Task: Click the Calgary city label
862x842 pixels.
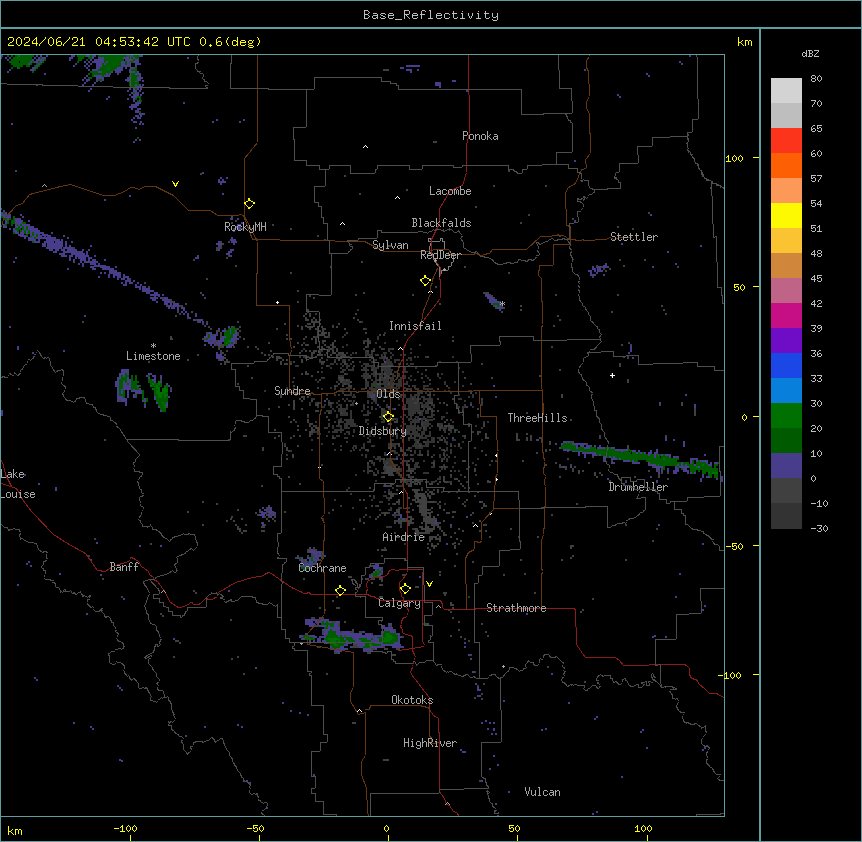Action: click(x=400, y=603)
